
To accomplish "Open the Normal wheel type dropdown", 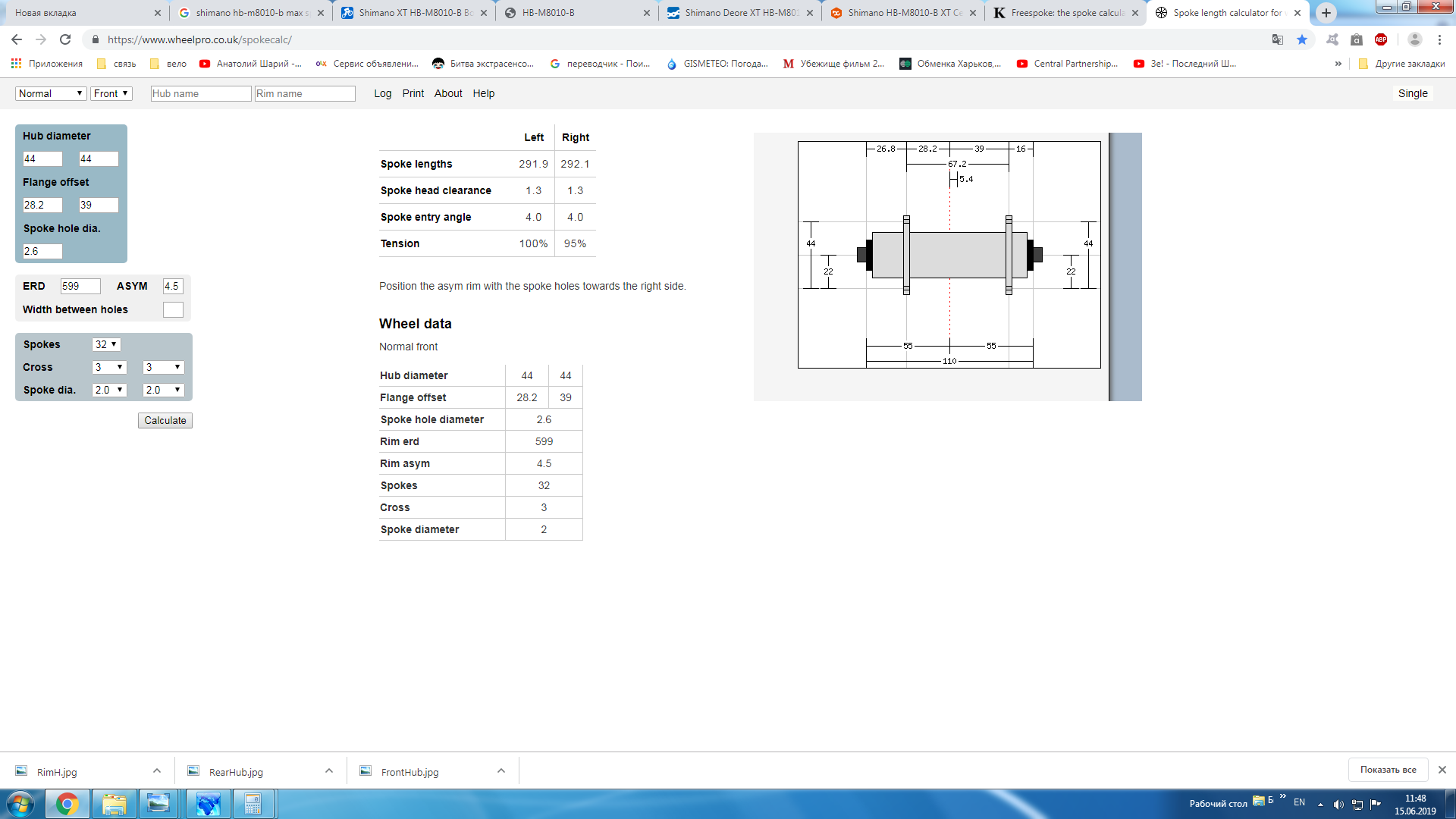I will click(x=50, y=93).
